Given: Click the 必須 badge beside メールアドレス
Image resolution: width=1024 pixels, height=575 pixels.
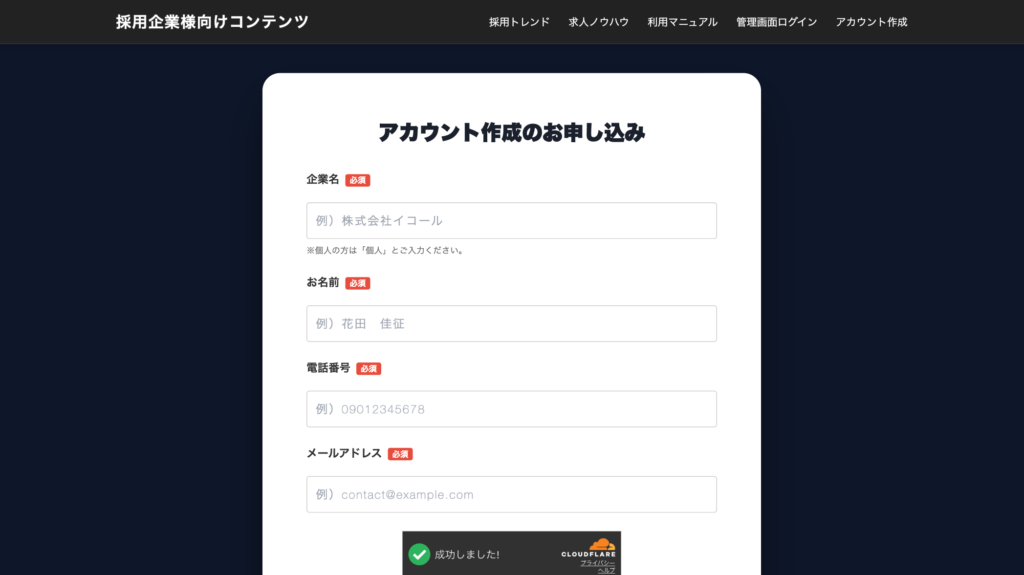Looking at the screenshot, I should pos(400,454).
